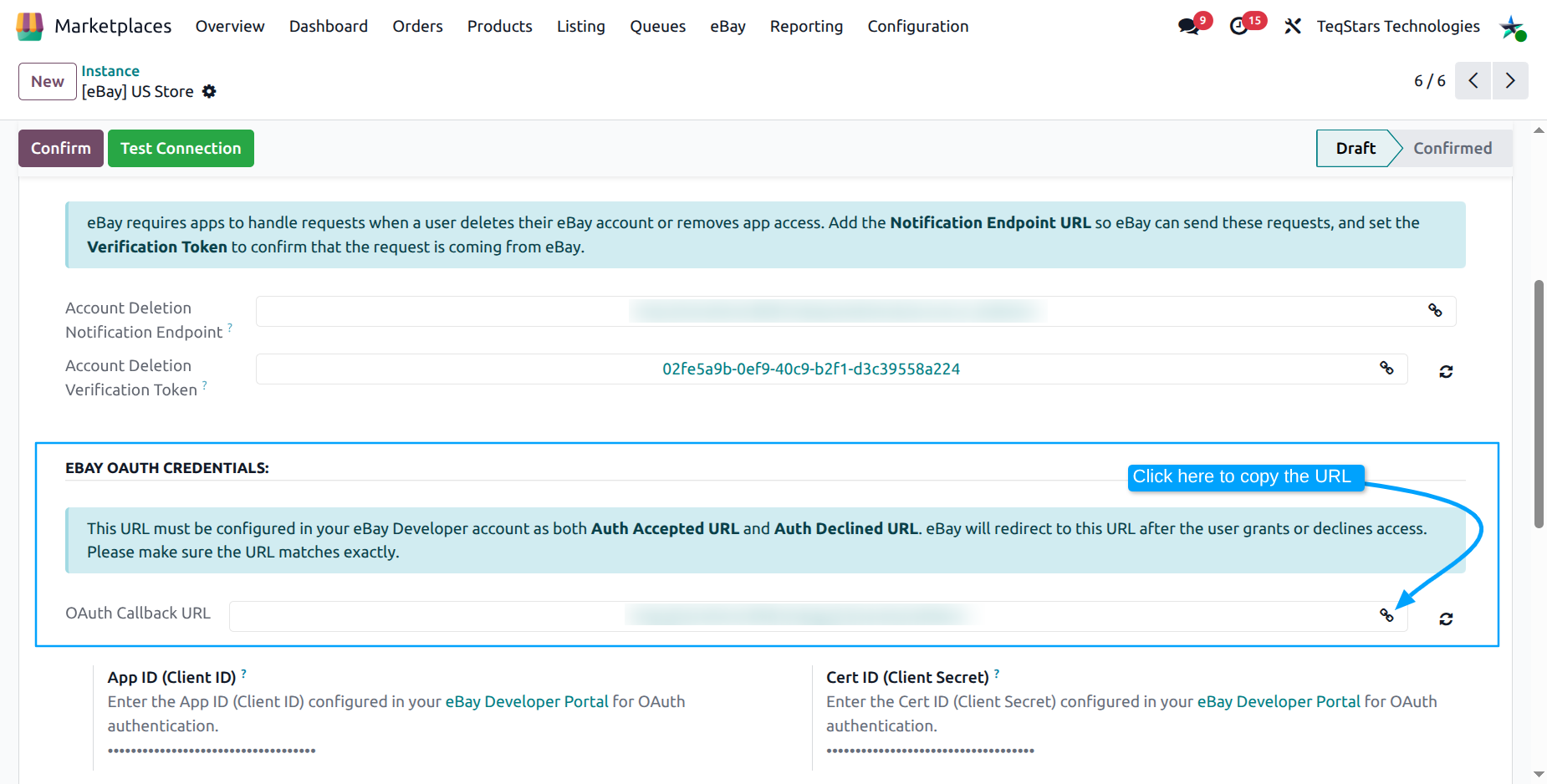Go to the previous record arrow
Screen dimensions: 1547x784
coord(1473,81)
